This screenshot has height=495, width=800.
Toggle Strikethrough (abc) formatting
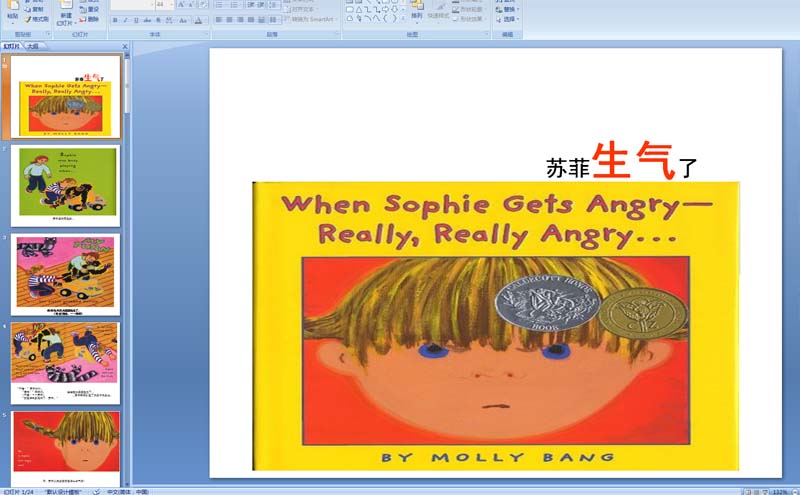(x=147, y=20)
